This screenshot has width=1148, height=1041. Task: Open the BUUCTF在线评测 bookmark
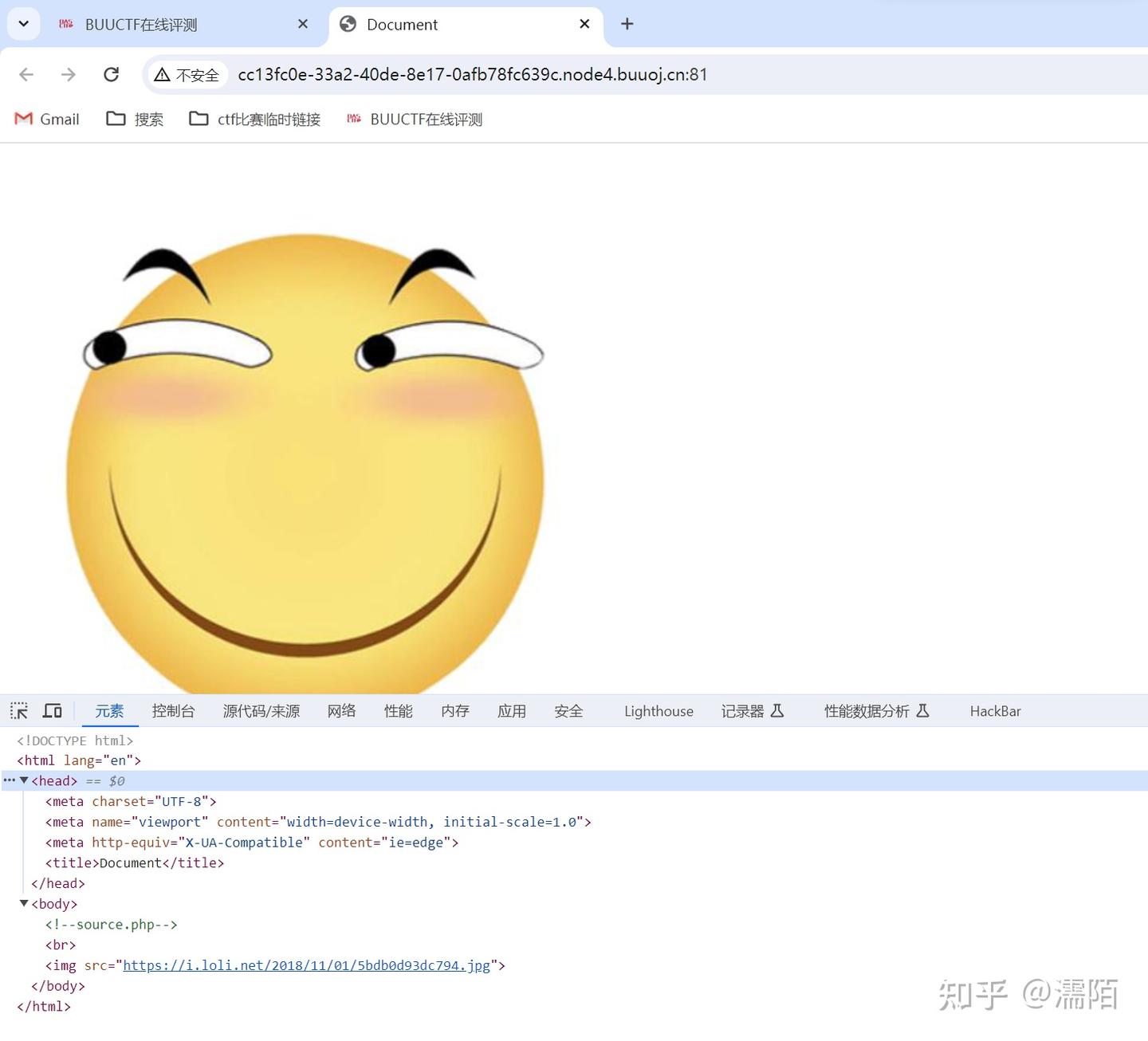click(415, 119)
